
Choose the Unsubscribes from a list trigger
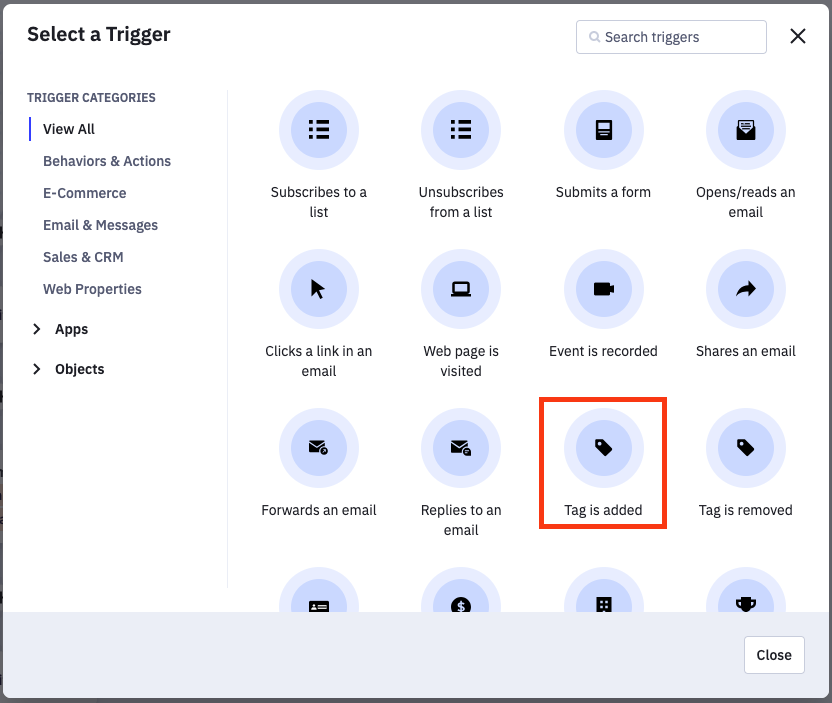click(x=461, y=130)
